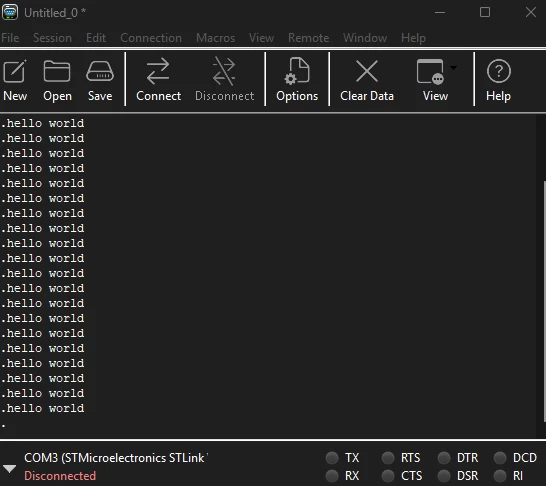Click the greyed Disconnect toolbar icon

(x=224, y=80)
